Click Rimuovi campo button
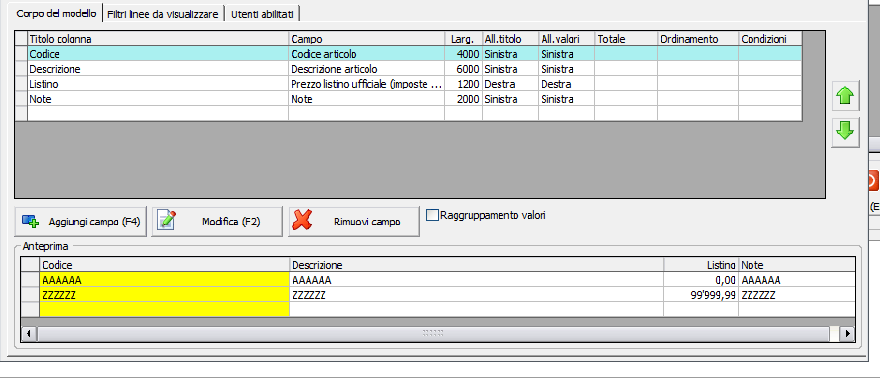The height and width of the screenshot is (378, 880). pos(354,222)
